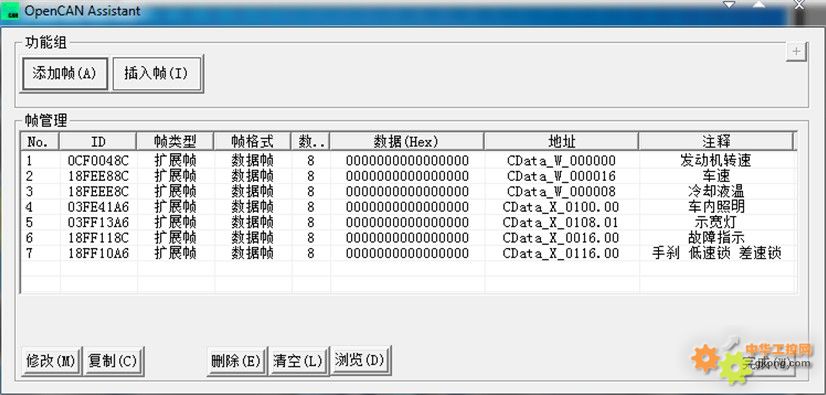Image resolution: width=826 pixels, height=395 pixels.
Task: Click the OpenCAN Assistant title bar icon
Action: click(12, 11)
